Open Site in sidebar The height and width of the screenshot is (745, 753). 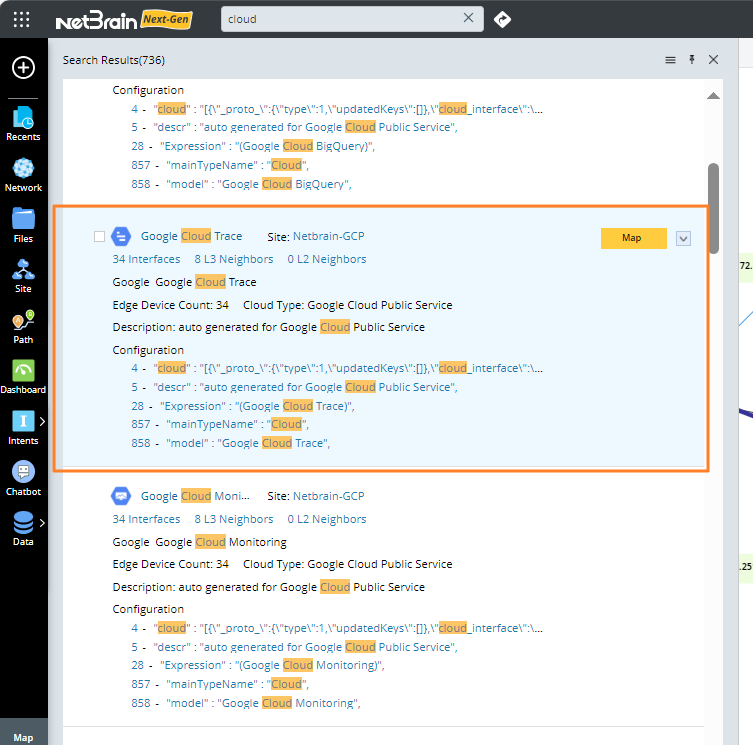(23, 277)
